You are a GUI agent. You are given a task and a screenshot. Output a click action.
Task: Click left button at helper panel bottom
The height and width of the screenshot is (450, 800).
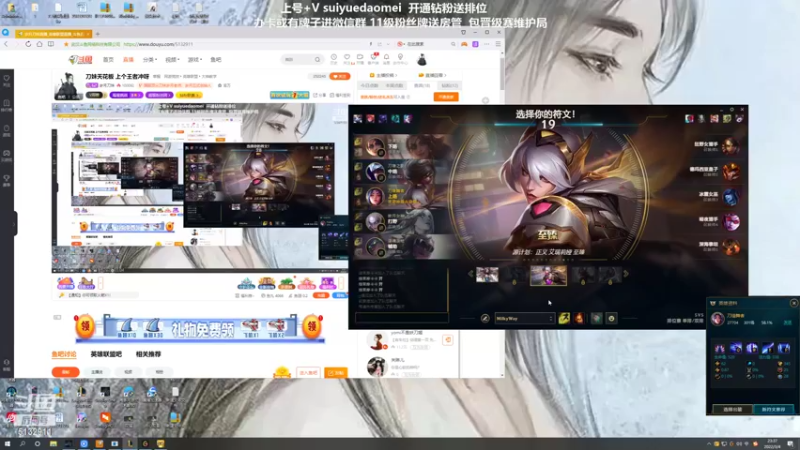tap(732, 409)
